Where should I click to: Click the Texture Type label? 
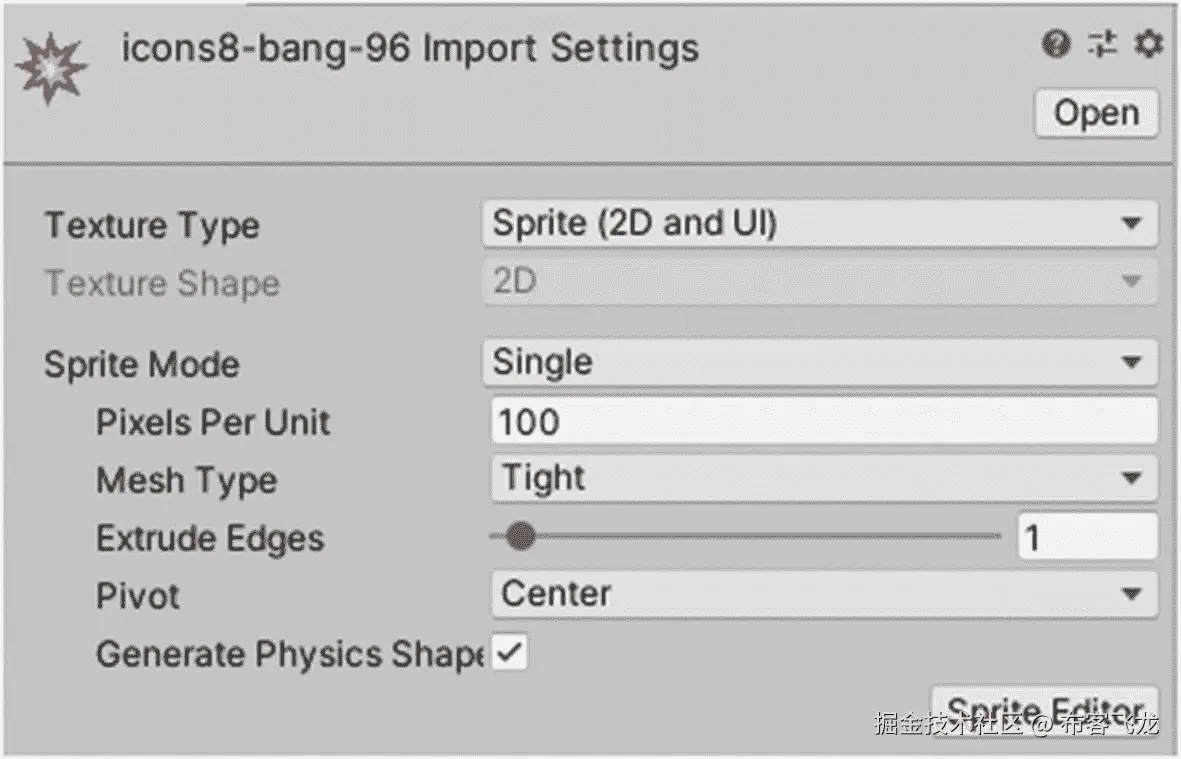click(152, 225)
